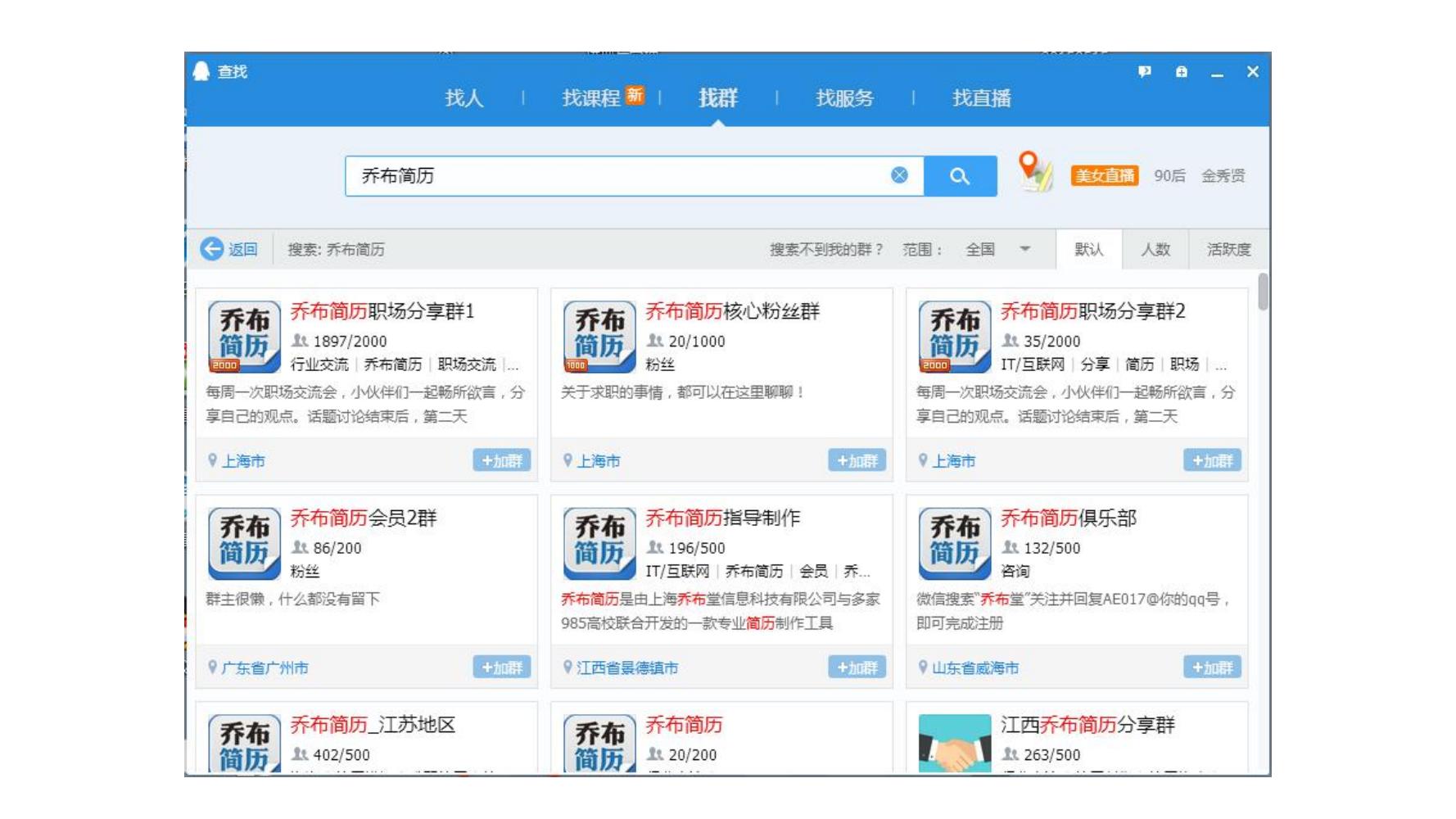Click the member count icon on 乔布简历会员2群

pos(299,546)
